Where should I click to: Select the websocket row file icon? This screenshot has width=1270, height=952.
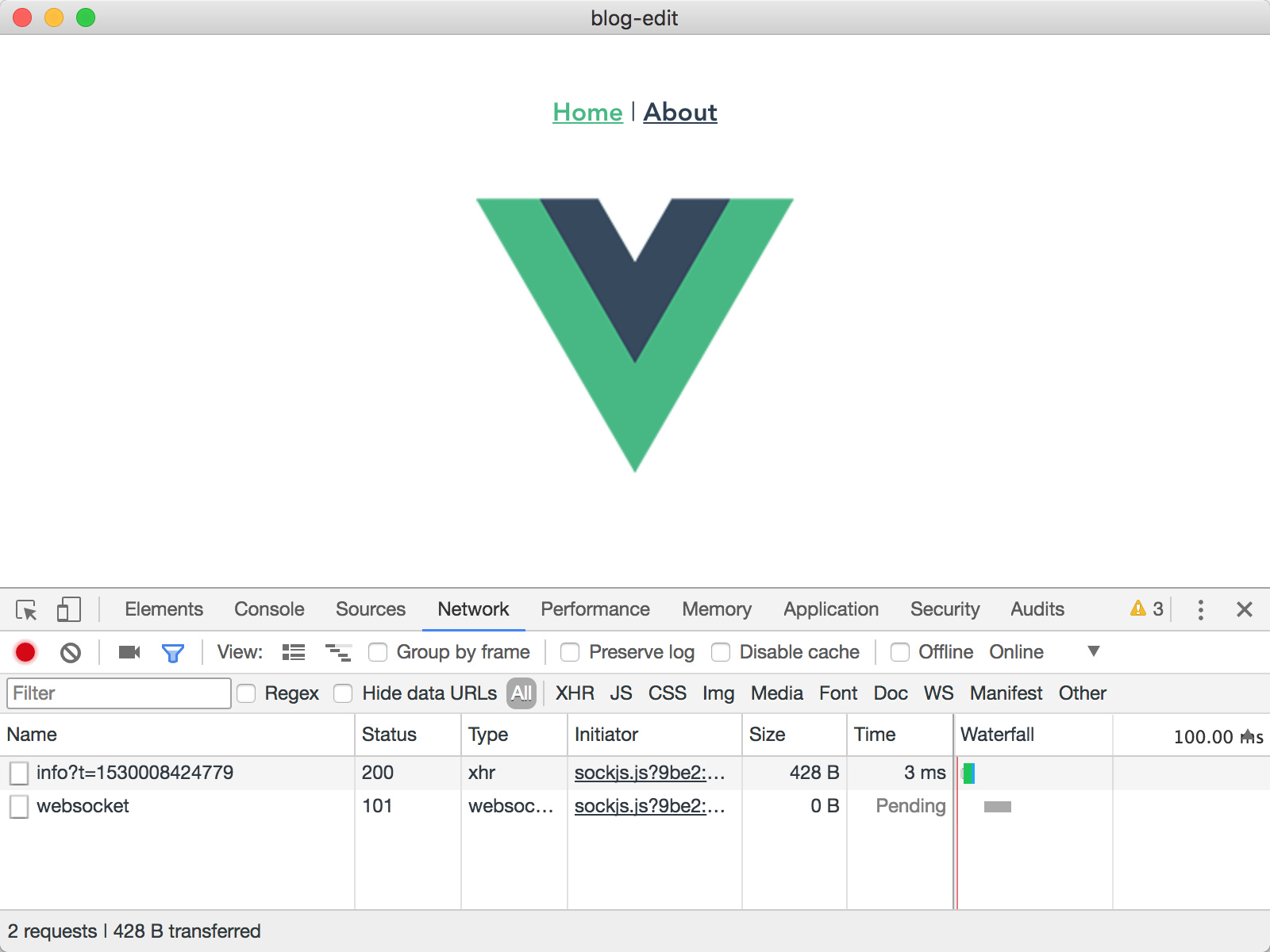click(x=19, y=807)
